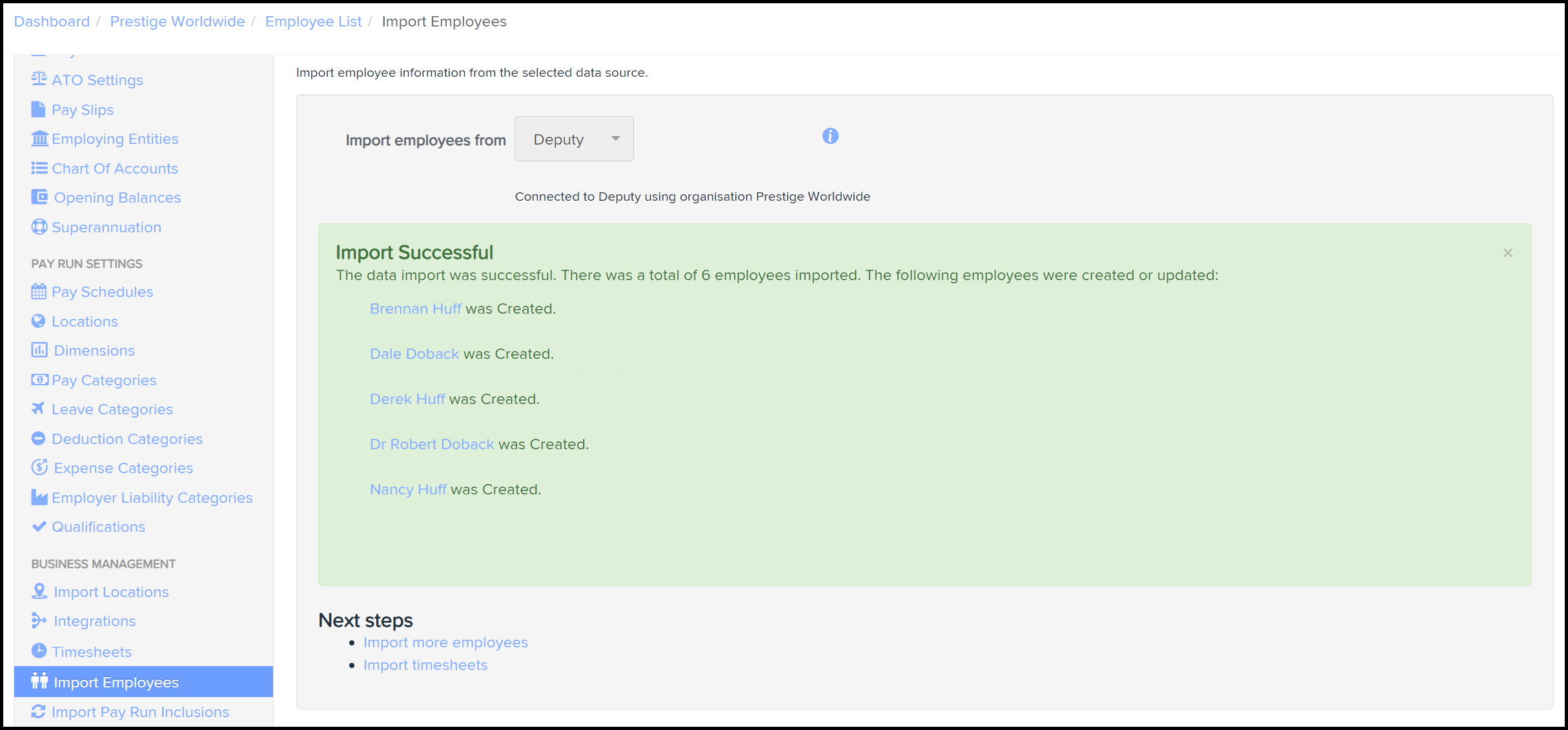Click the Superannuation lifebuoy icon
Viewport: 1568px width, 730px height.
coord(39,227)
